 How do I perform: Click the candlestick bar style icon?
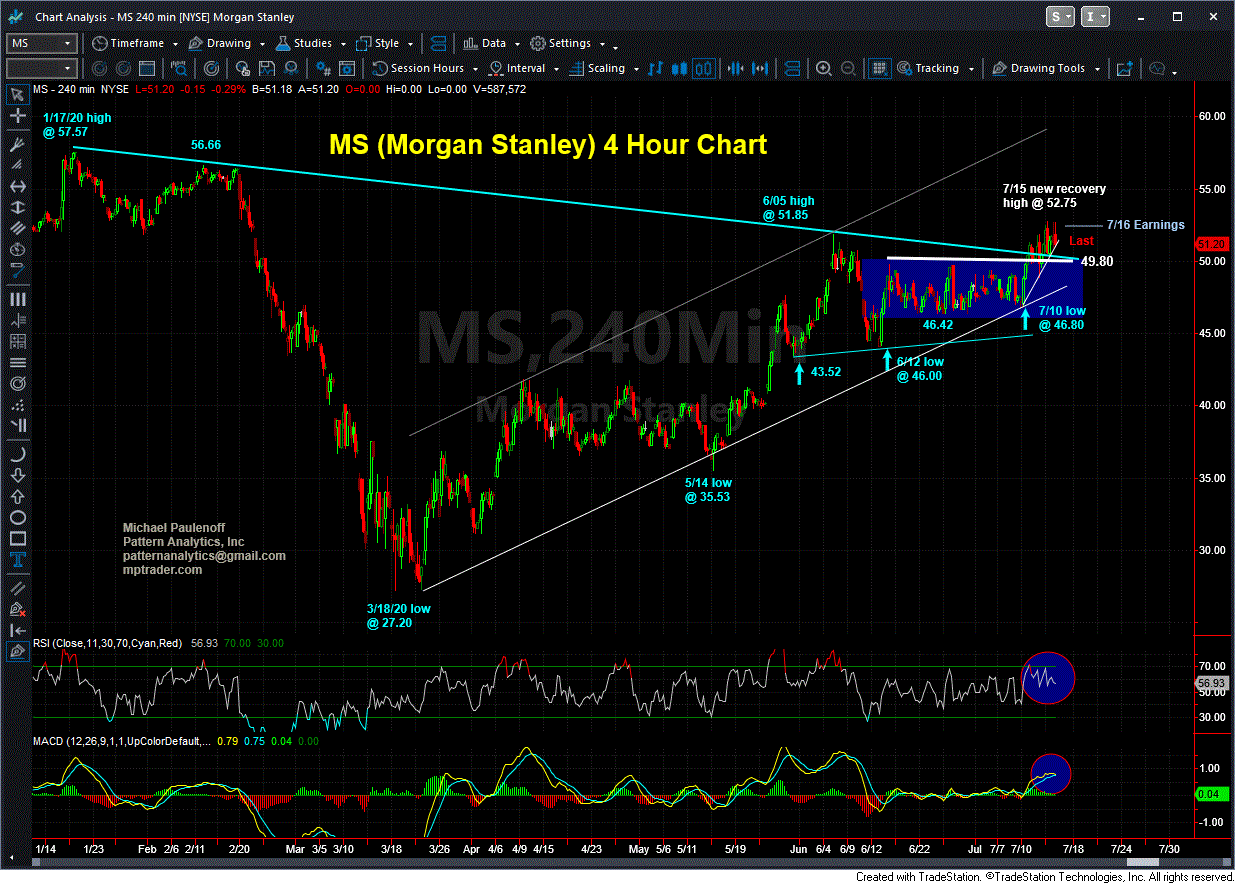pos(681,68)
